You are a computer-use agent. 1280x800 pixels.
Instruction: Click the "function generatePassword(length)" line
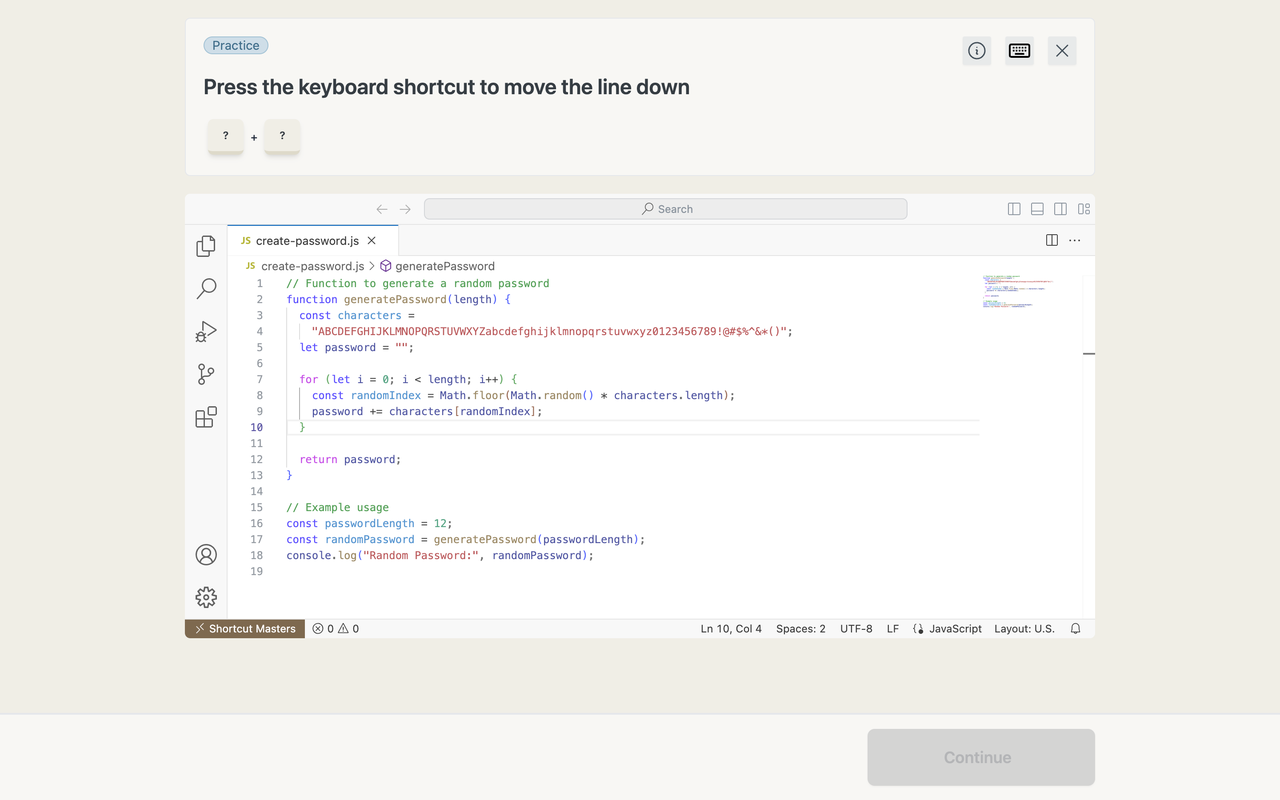398,299
